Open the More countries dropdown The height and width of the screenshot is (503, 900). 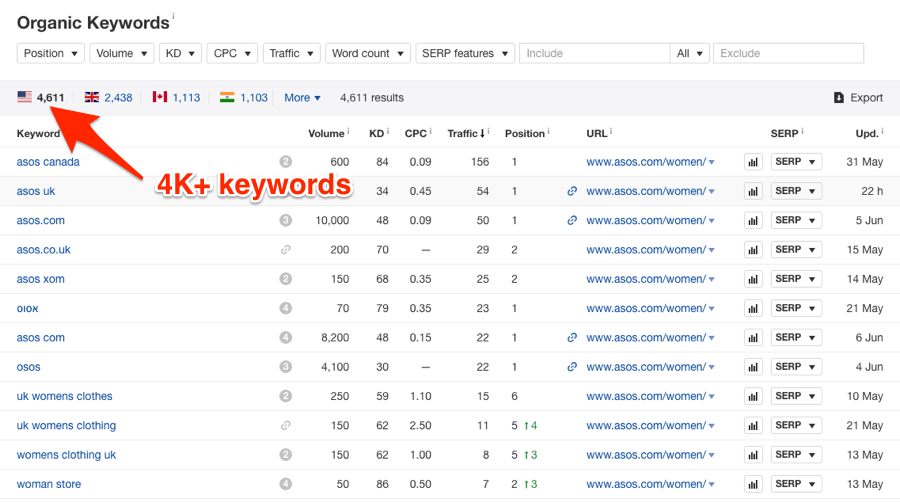pos(302,98)
